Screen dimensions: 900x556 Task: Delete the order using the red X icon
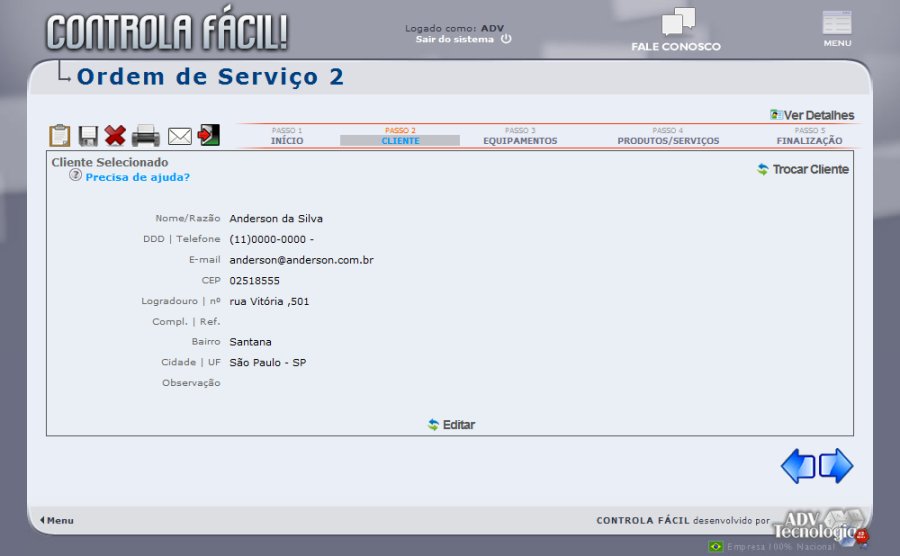115,136
